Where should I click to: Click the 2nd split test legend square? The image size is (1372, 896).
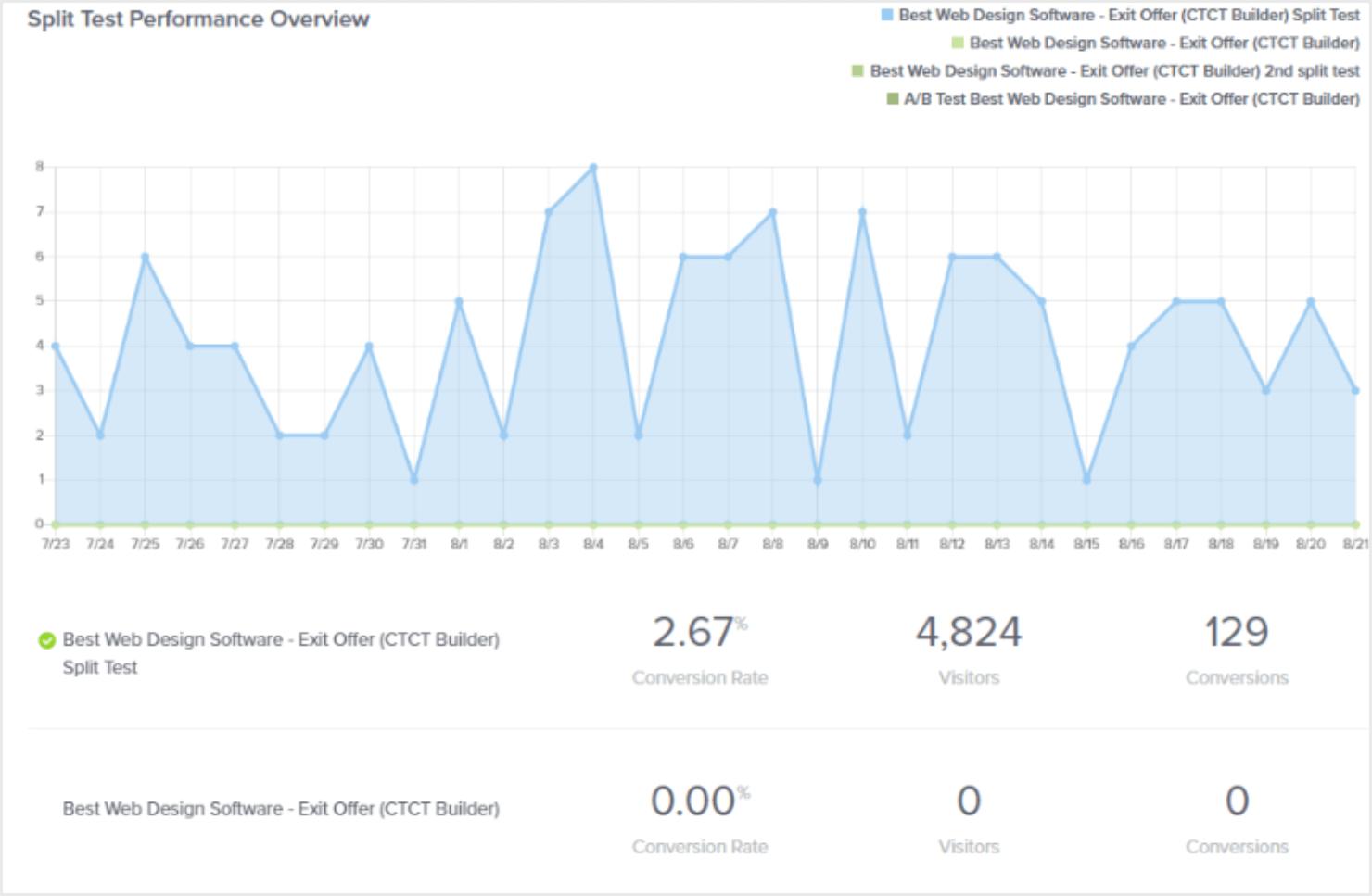coord(859,70)
